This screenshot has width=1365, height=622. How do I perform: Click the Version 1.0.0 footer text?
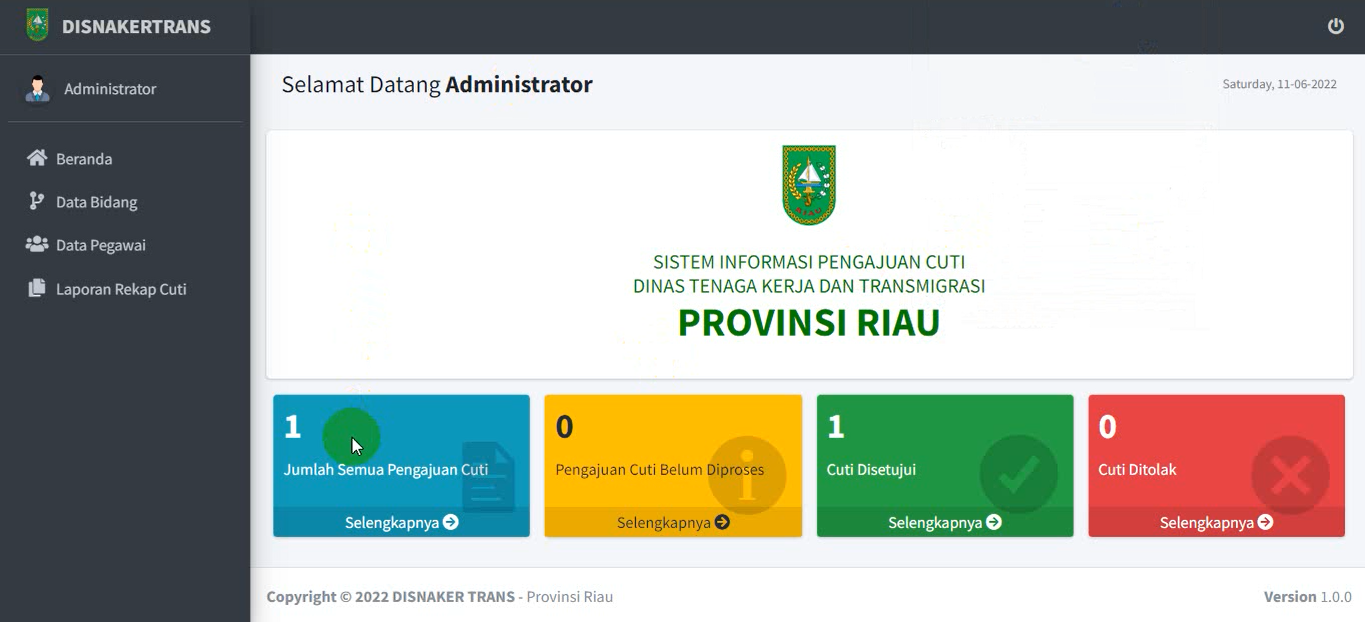[1307, 596]
